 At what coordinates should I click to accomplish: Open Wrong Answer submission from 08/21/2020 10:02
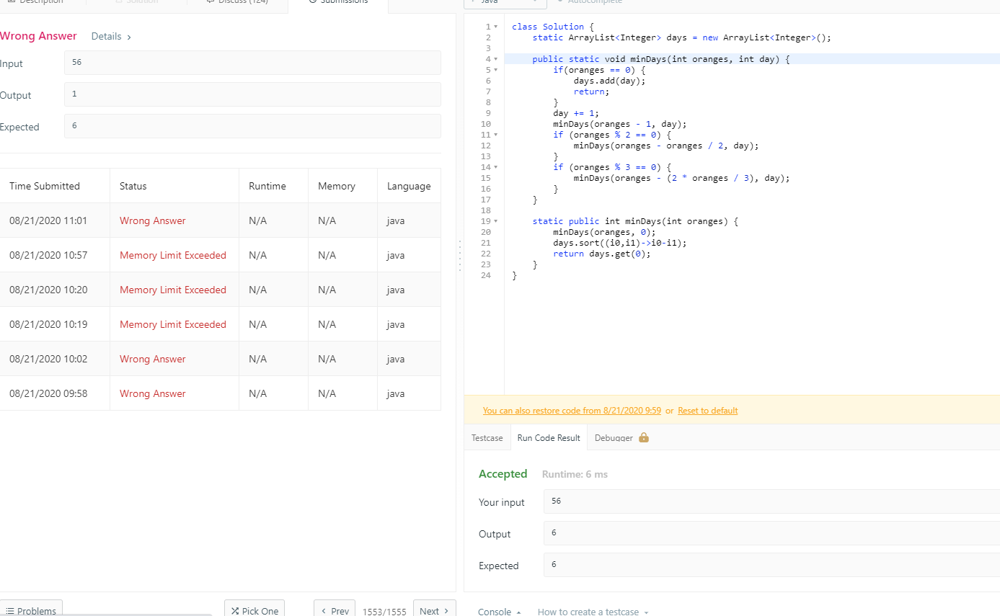pyautogui.click(x=152, y=359)
